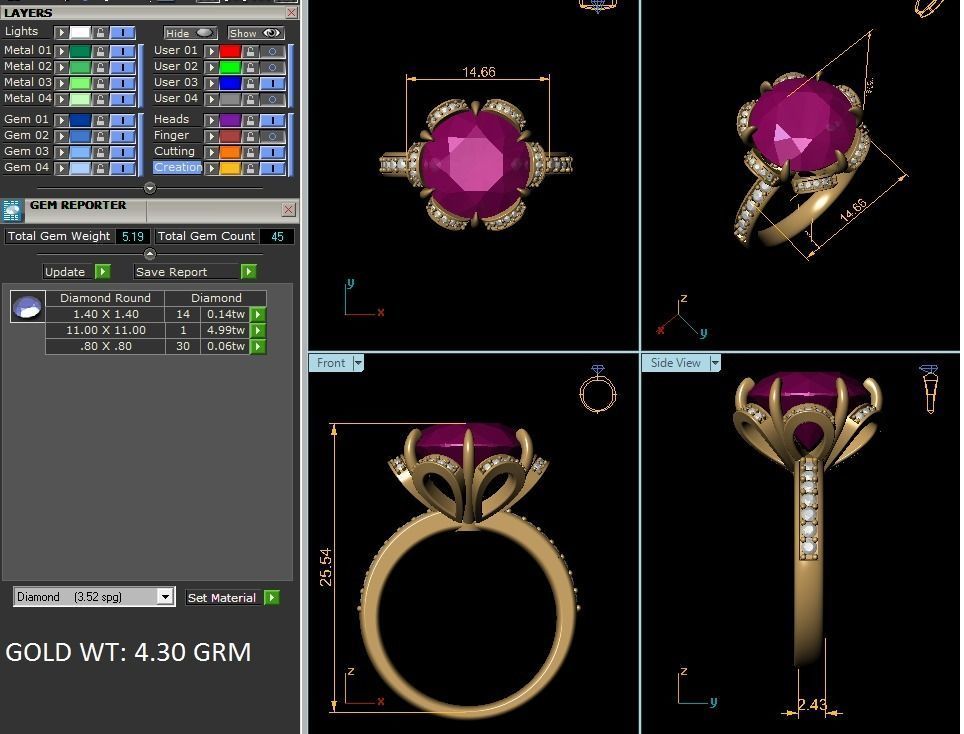Image resolution: width=964 pixels, height=734 pixels.
Task: Turn off Metal 03 layer visibility
Action: [x=122, y=83]
